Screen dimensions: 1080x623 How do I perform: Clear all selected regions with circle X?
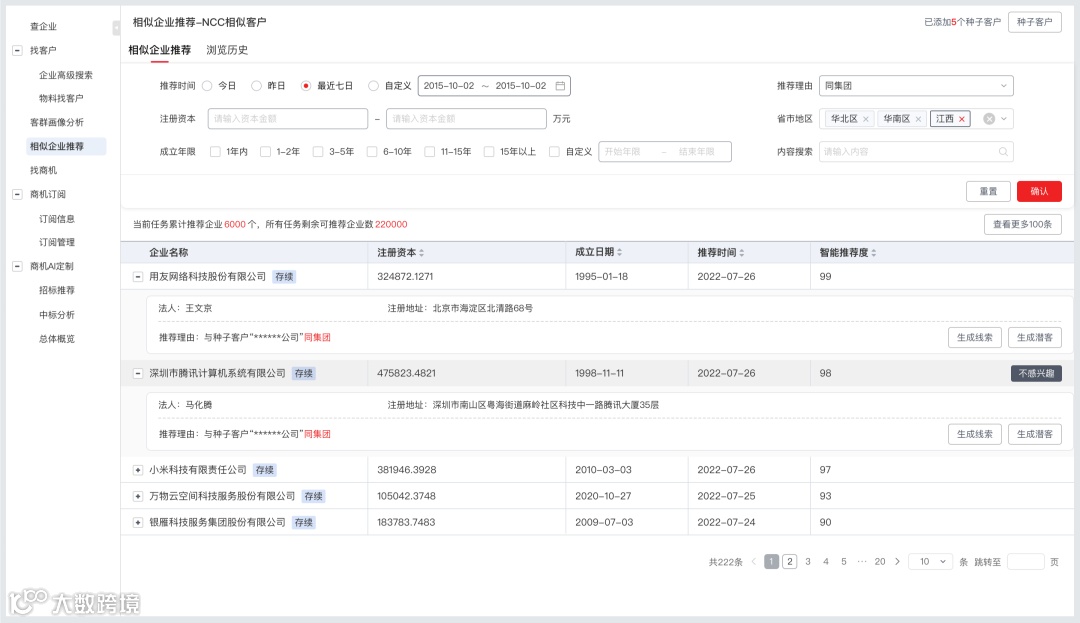click(x=988, y=119)
